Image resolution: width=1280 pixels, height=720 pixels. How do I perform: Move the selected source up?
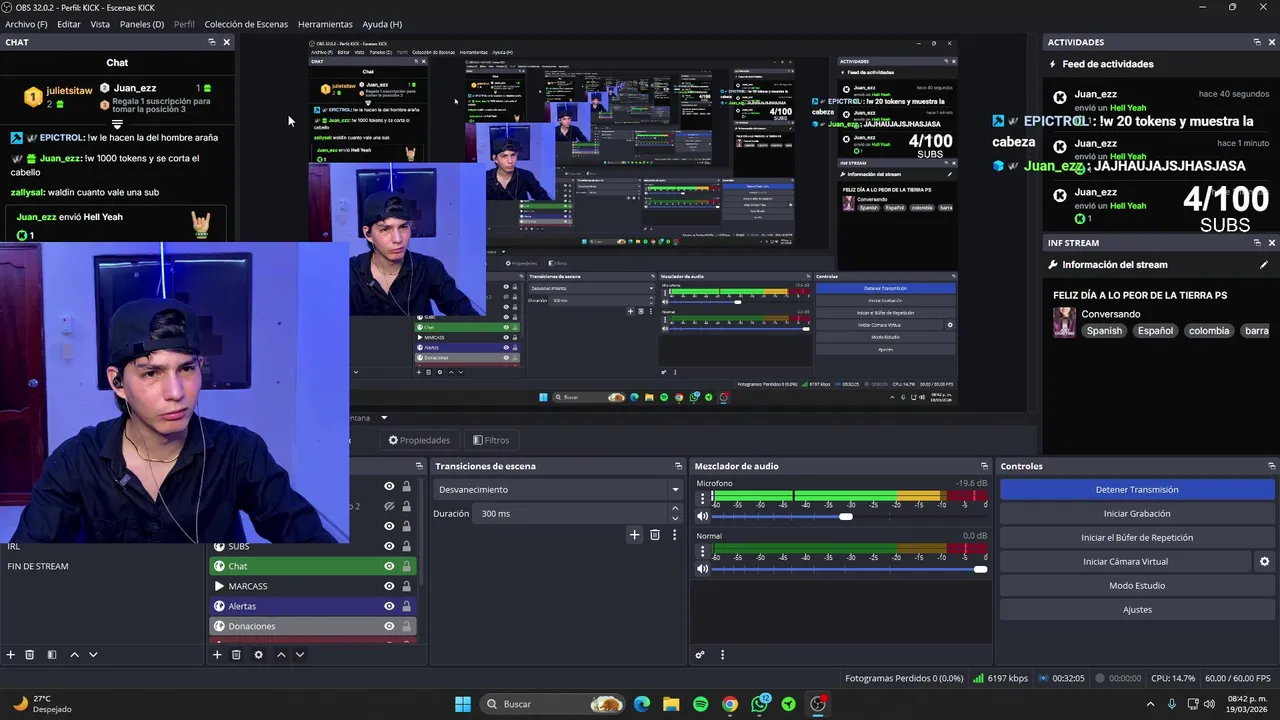coord(281,654)
